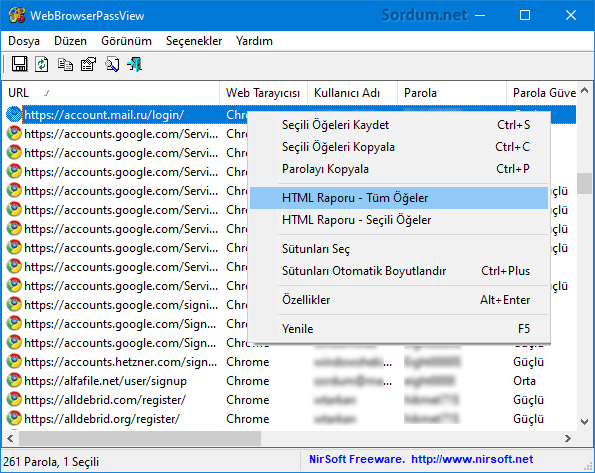Click the Chrome icon beside alldebrid.com row

point(14,399)
